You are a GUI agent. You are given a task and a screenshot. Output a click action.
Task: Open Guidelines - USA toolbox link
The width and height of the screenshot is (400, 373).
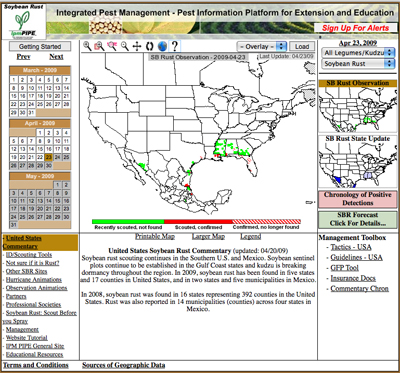357,258
